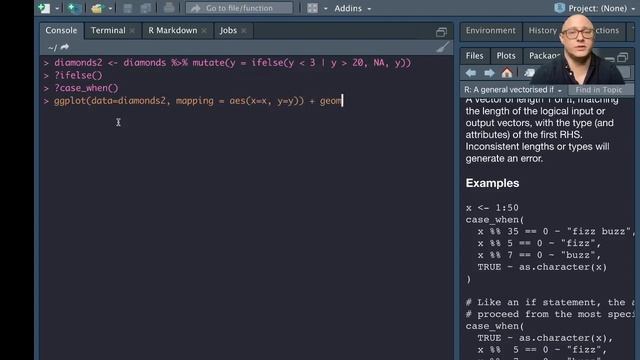Click the Open File folder icon
Screen dimensions: 640x360
[97, 8]
